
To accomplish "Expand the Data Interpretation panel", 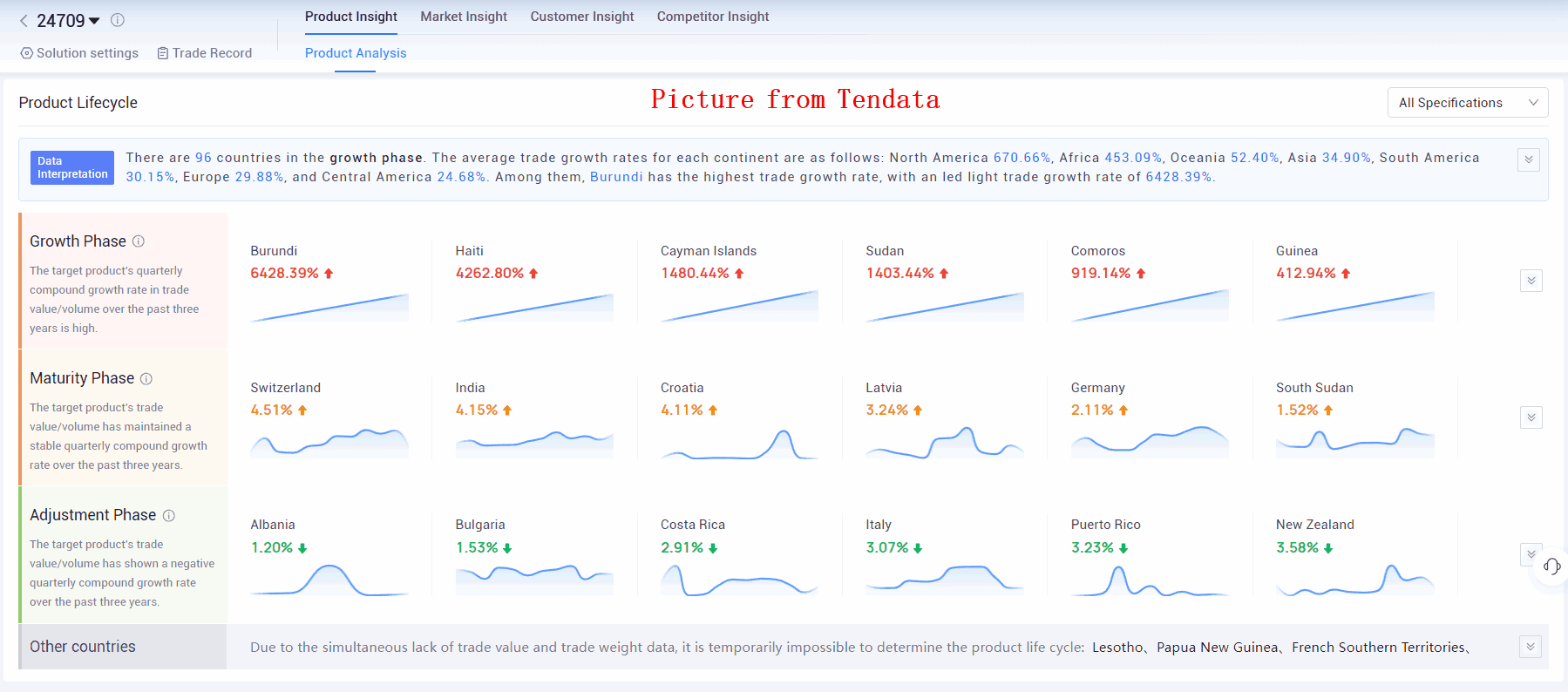I will point(1529,159).
